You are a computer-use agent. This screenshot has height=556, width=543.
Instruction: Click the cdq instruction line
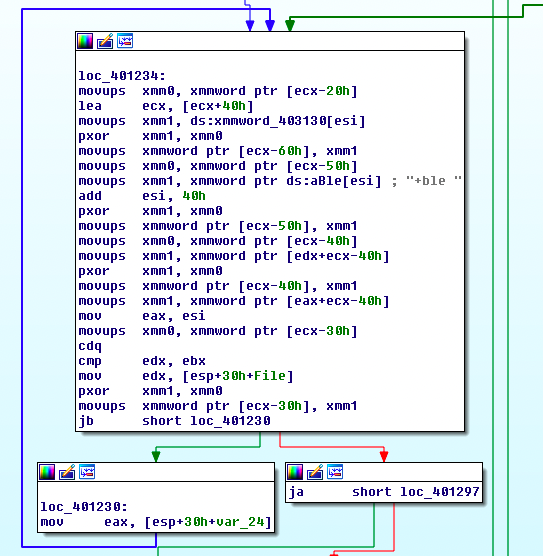[90, 346]
